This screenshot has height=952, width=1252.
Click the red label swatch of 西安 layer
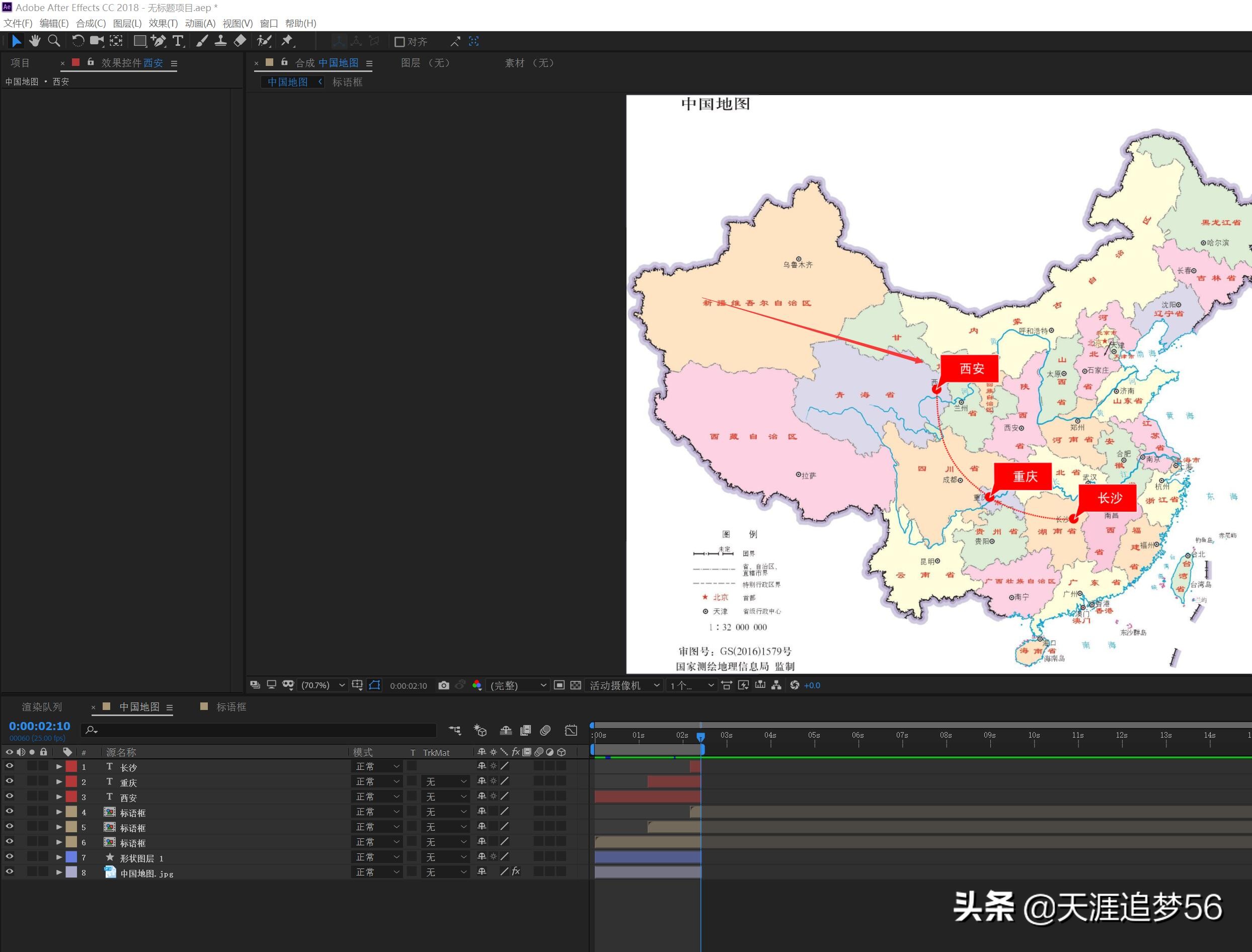pyautogui.click(x=71, y=797)
